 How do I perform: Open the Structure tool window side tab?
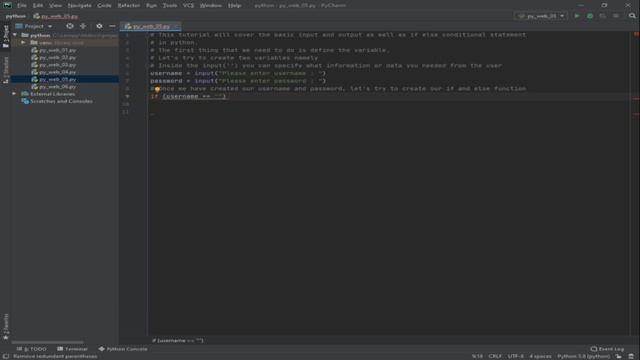point(6,70)
